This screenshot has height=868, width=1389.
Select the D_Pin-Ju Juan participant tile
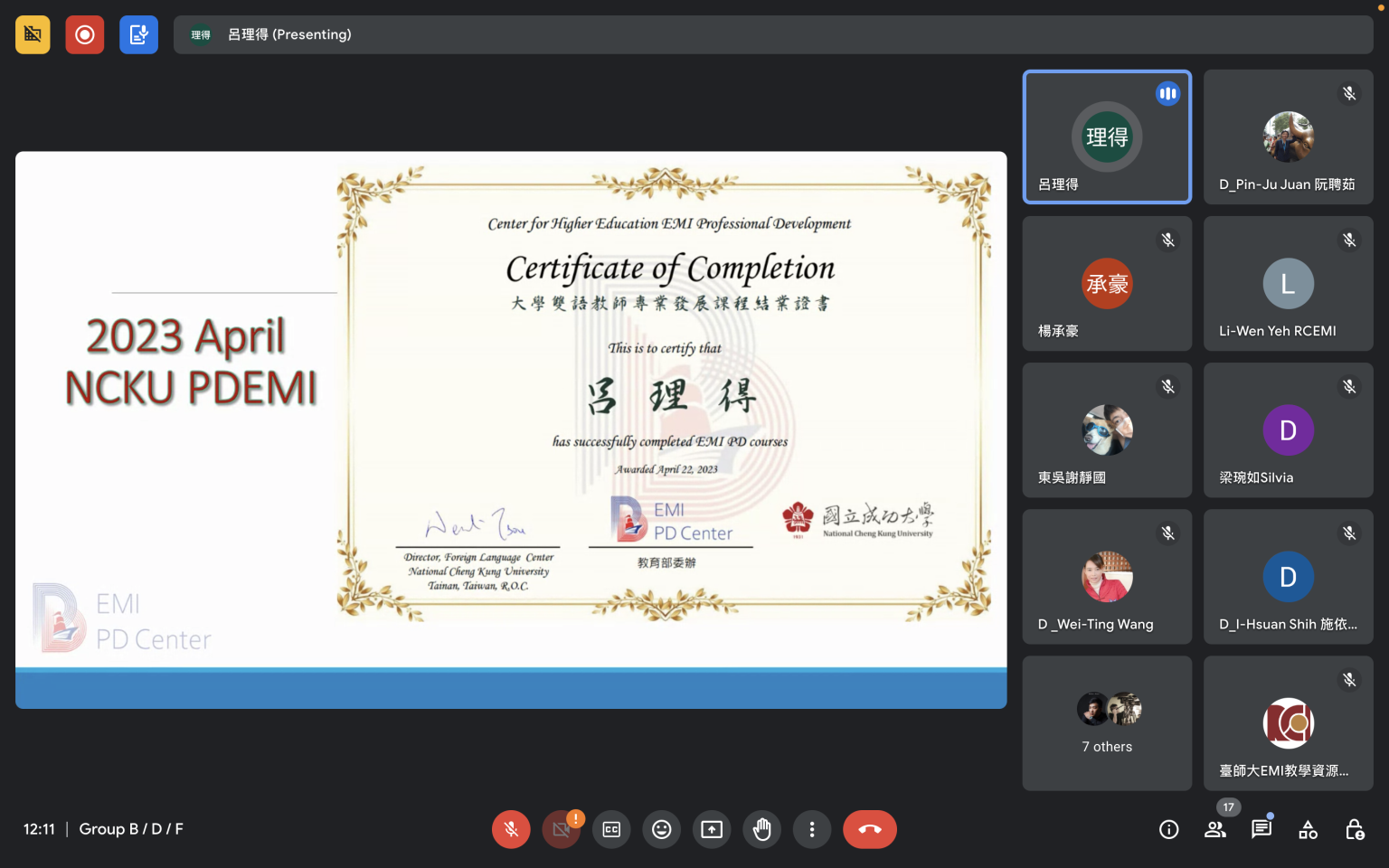point(1289,137)
